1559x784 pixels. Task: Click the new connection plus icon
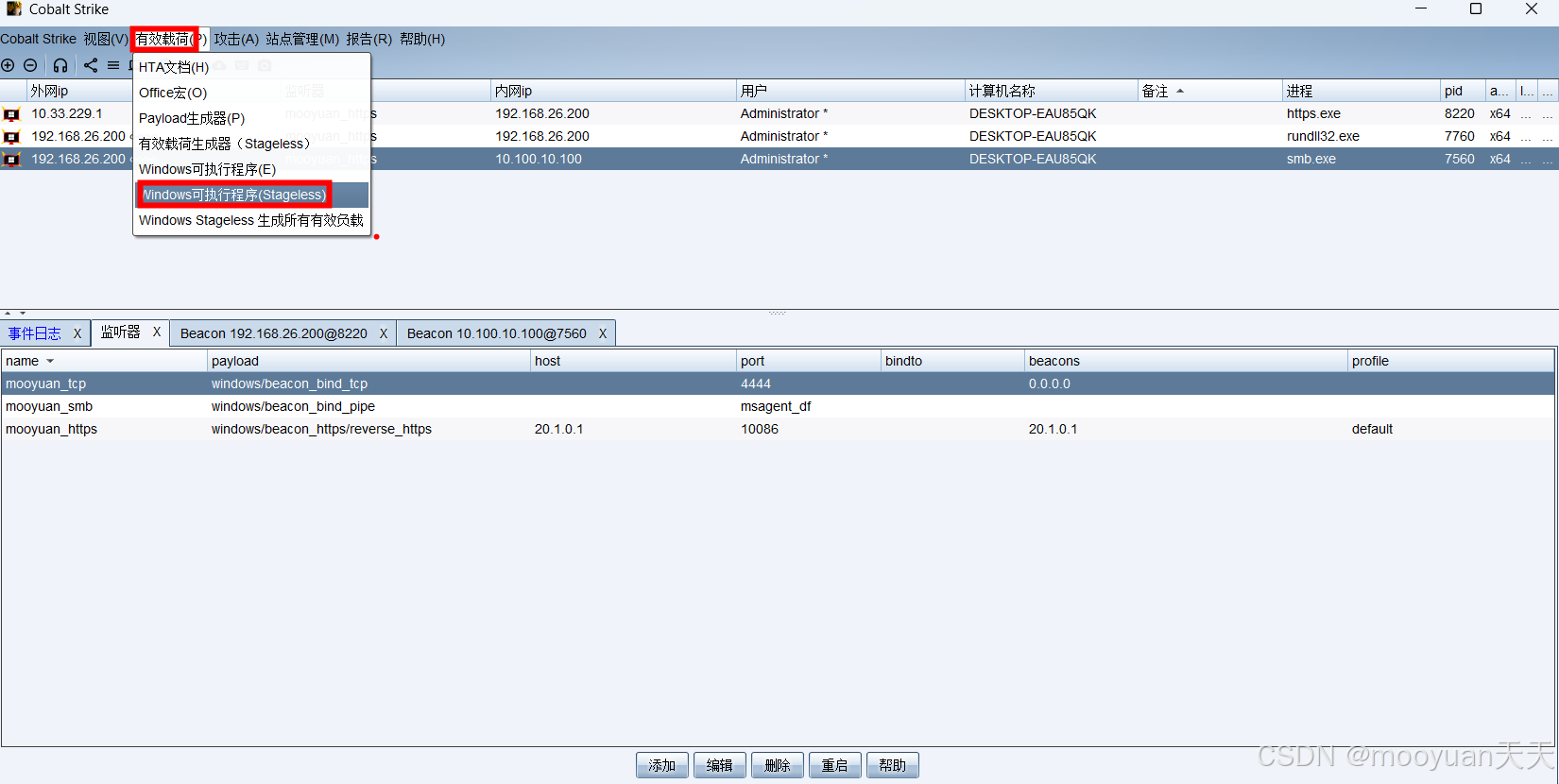click(8, 65)
